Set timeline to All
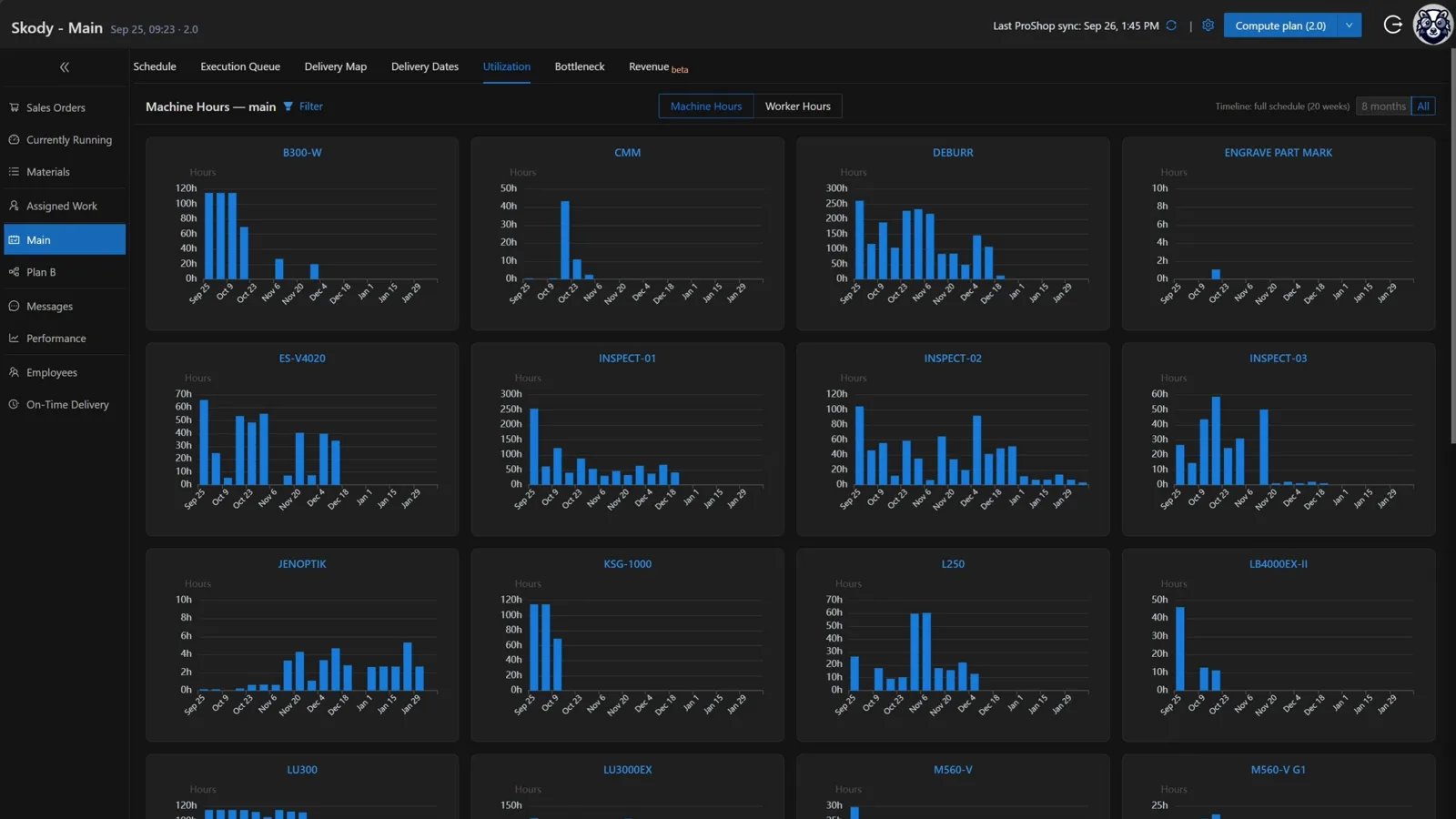 (1423, 106)
